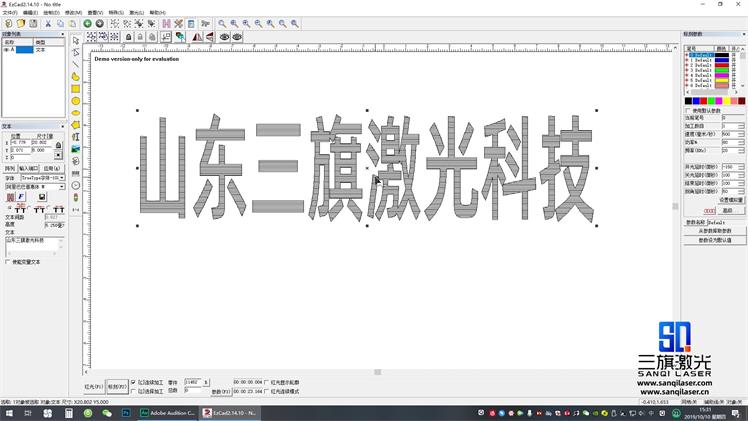Viewport: 748px width, 421px height.
Task: Select the polygon drawing tool
Action: [x=75, y=125]
